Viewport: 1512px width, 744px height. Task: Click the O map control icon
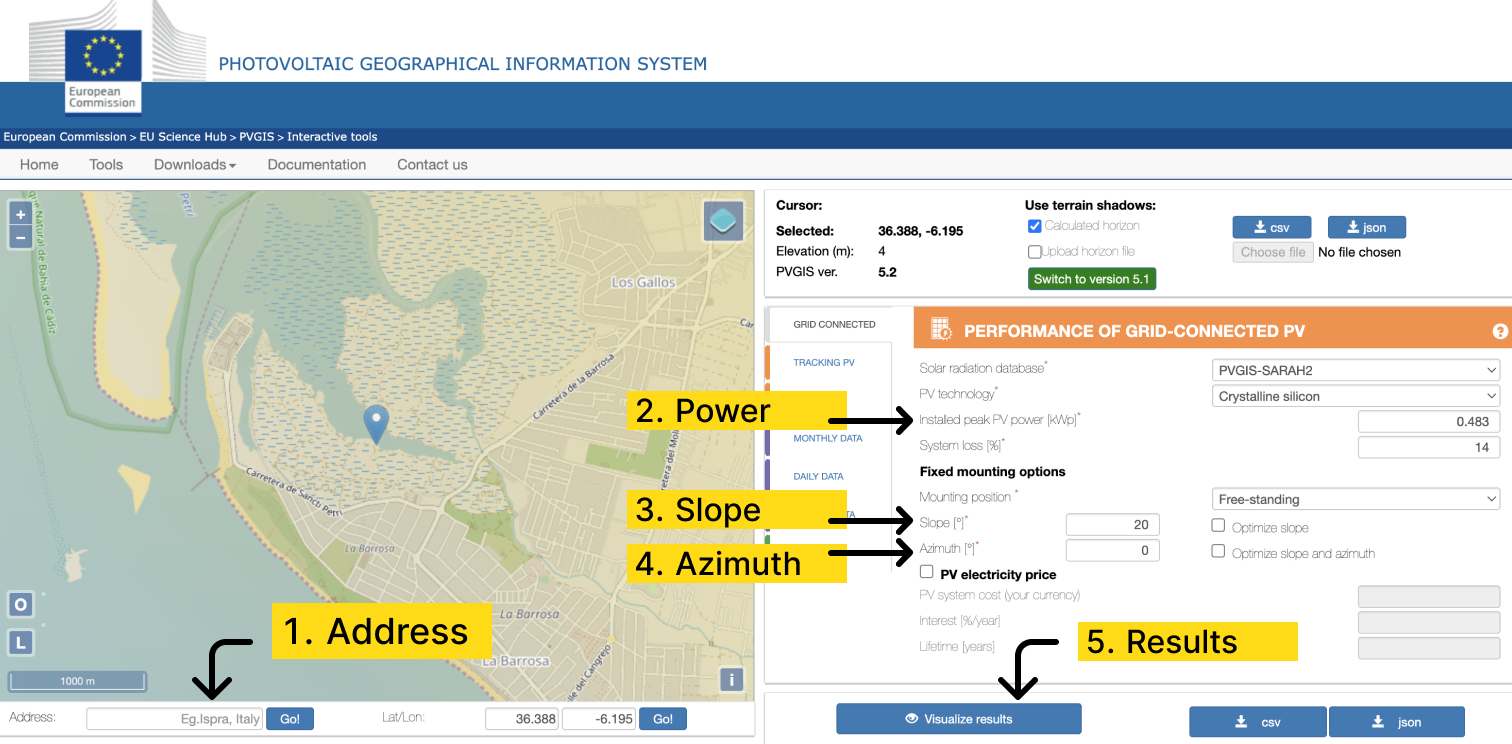coord(20,604)
